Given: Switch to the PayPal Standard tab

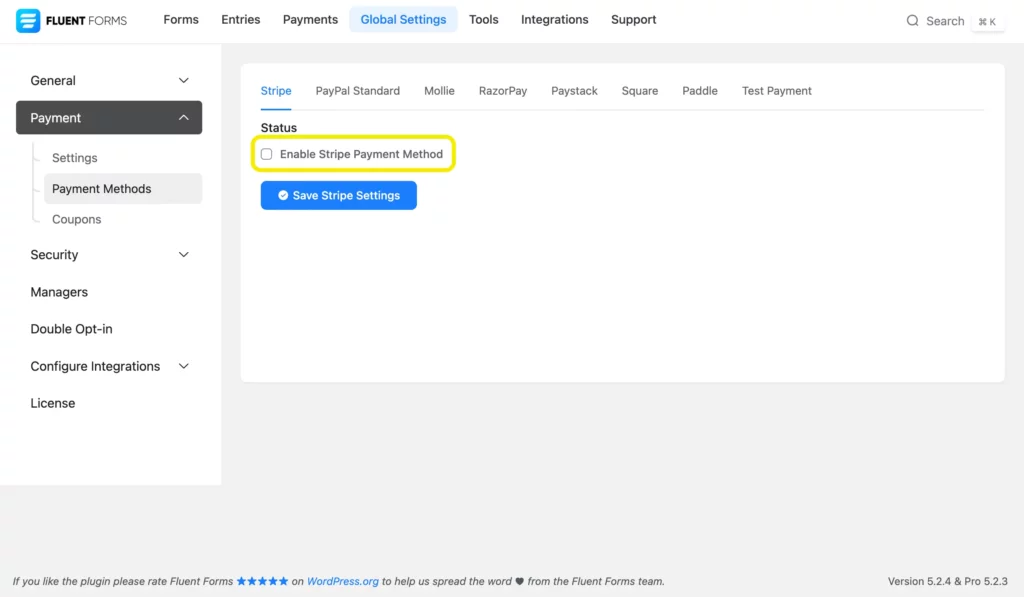Looking at the screenshot, I should coord(357,91).
